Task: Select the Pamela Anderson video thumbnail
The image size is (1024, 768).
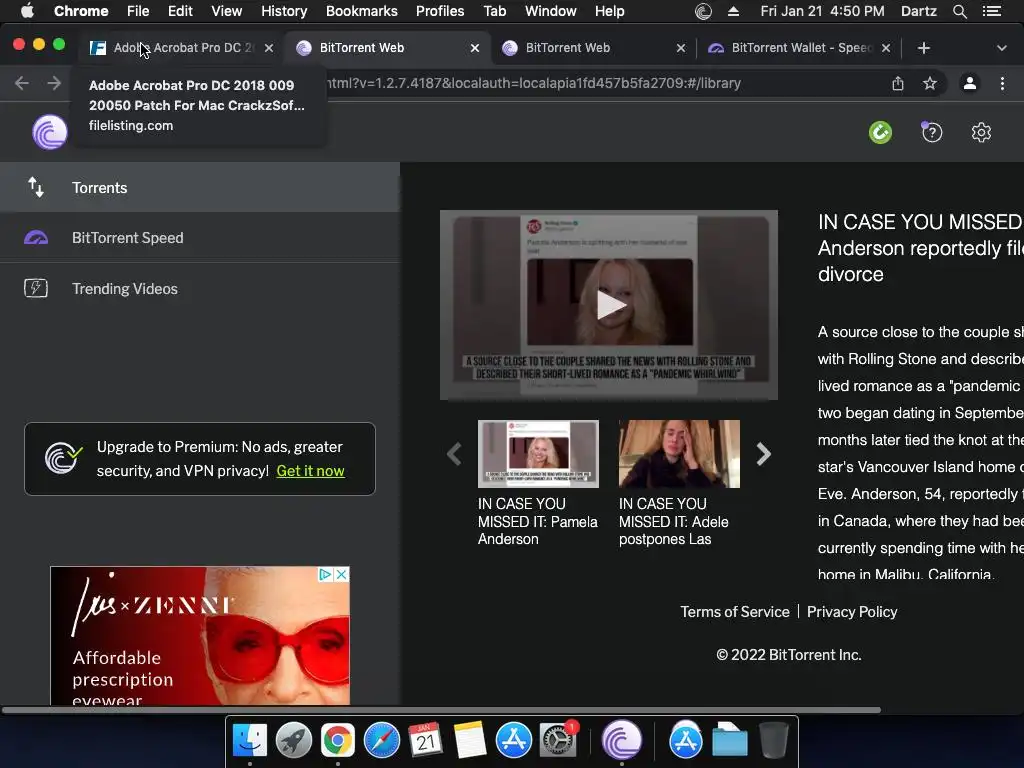Action: 538,454
